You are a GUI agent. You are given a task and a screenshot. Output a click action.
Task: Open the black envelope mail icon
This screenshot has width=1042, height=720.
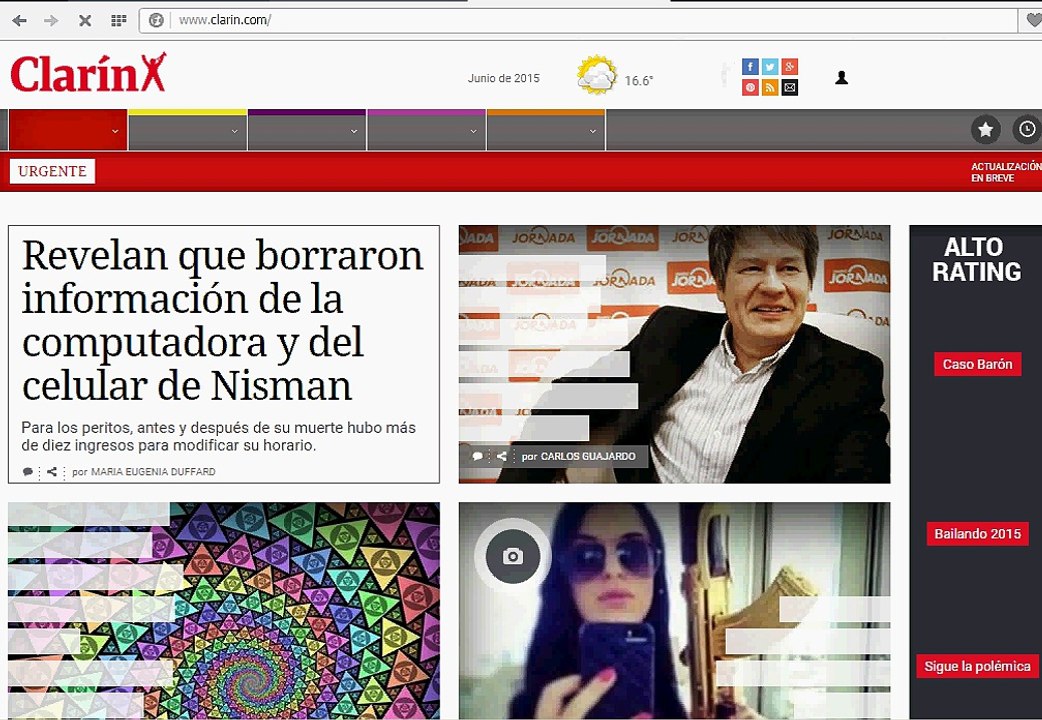789,87
